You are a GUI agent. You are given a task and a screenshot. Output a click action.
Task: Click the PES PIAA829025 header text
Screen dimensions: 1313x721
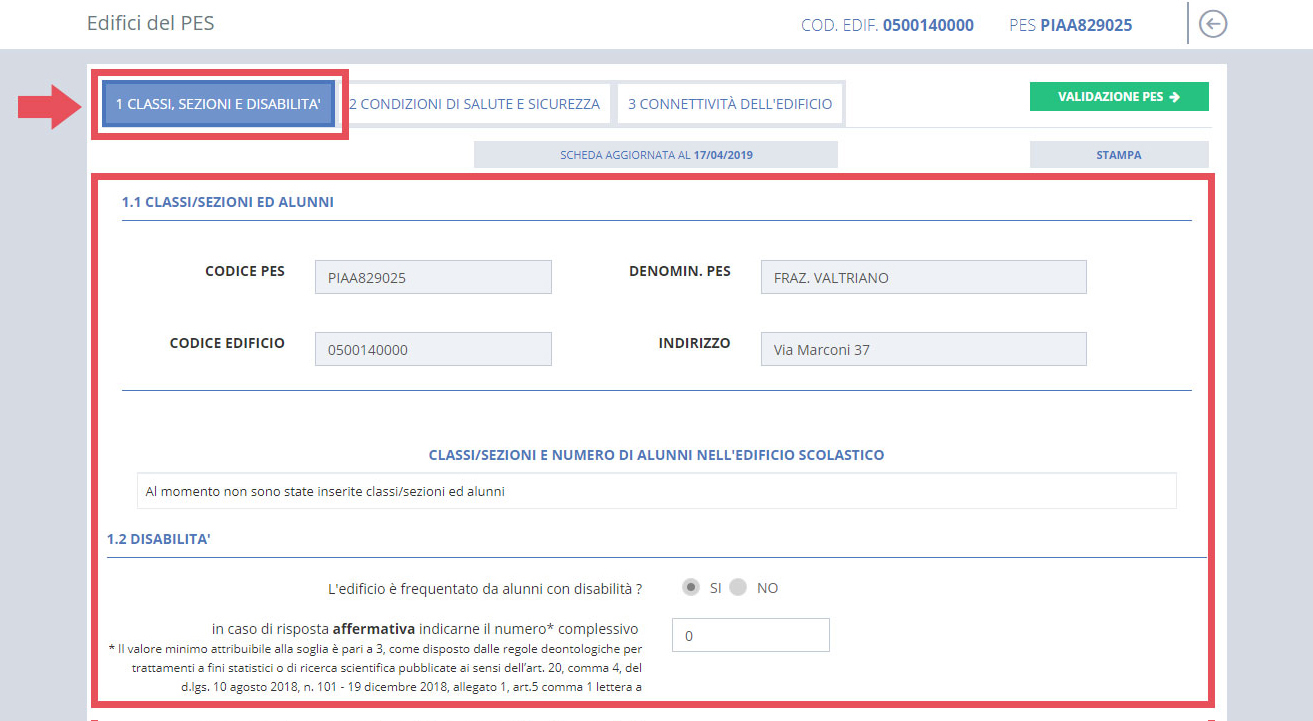coord(1071,25)
